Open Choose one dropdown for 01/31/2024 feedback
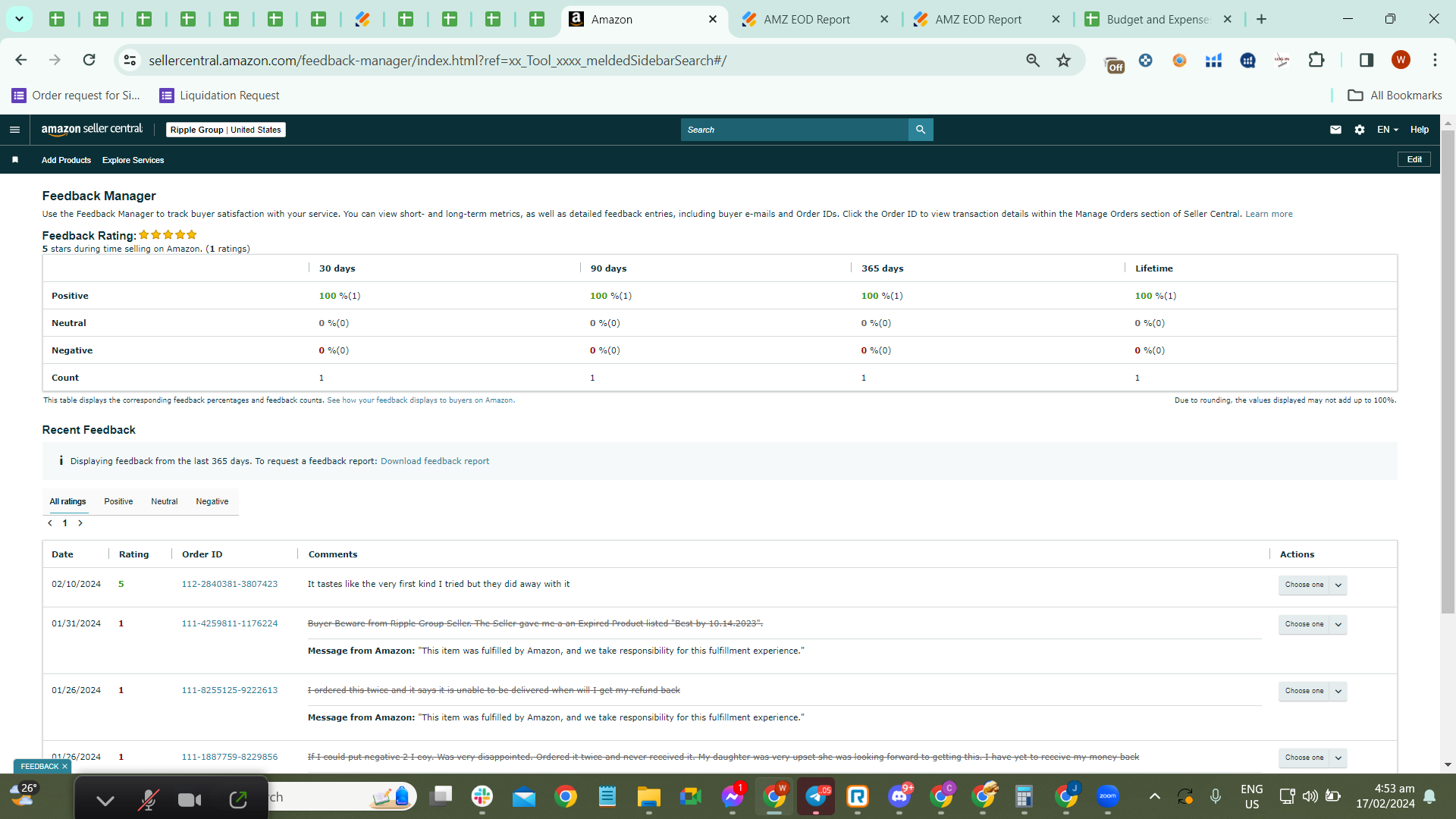Image resolution: width=1456 pixels, height=819 pixels. (x=1313, y=624)
